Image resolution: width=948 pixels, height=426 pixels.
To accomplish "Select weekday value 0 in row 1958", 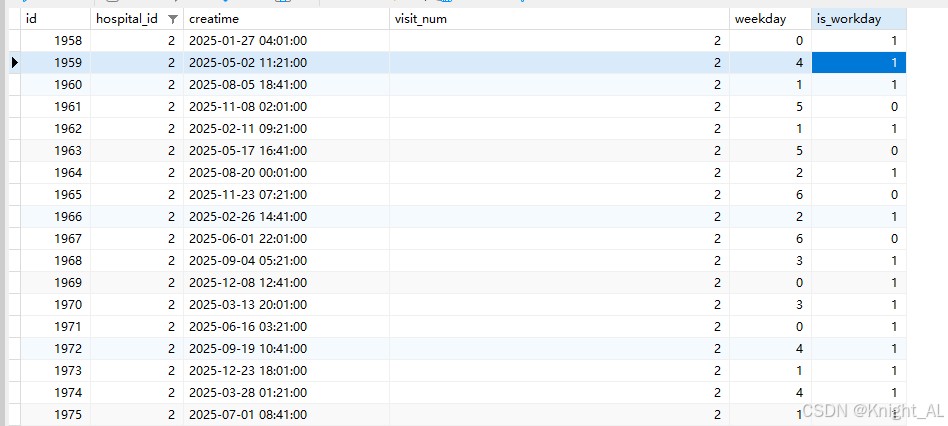I will coord(770,41).
